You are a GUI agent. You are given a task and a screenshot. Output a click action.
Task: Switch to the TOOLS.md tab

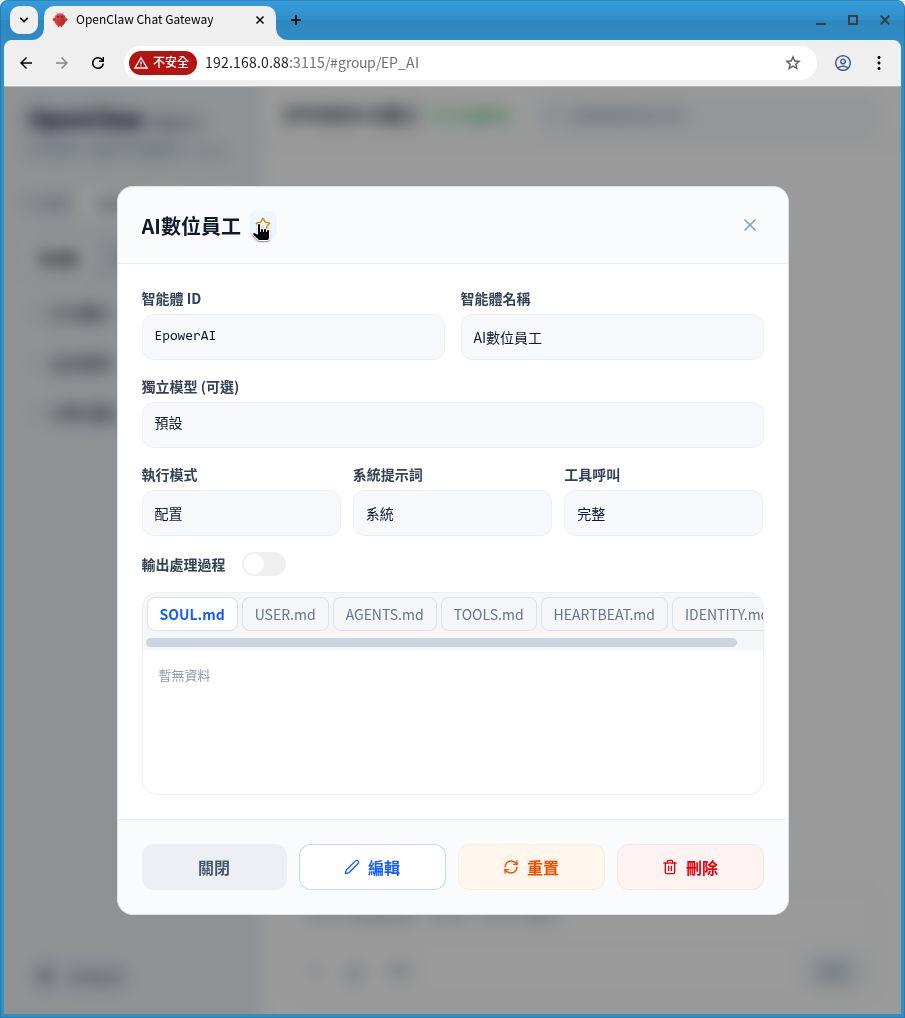(488, 614)
